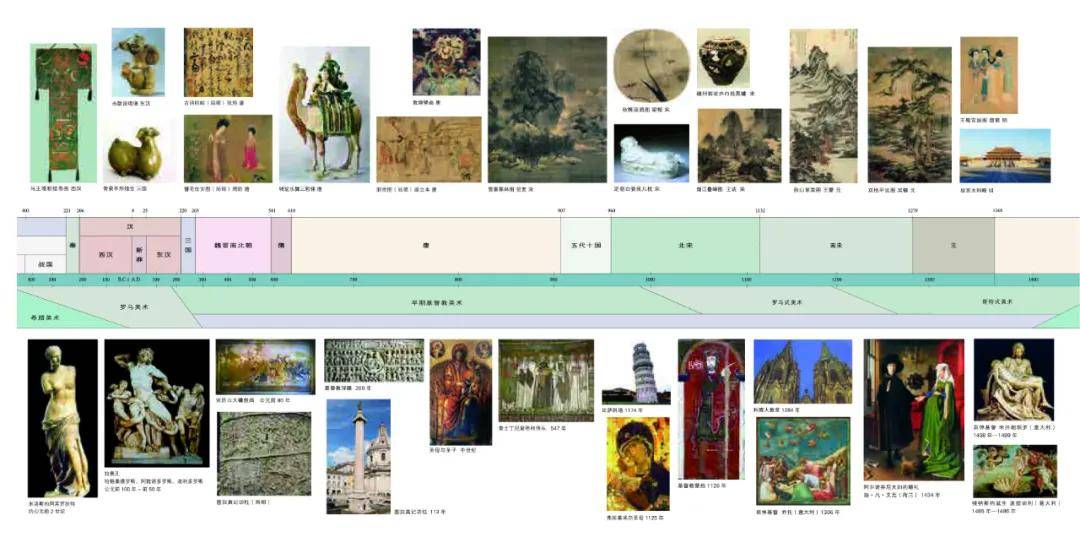
Task: Select the Tang tri-color camel figurine
Action: point(324,114)
